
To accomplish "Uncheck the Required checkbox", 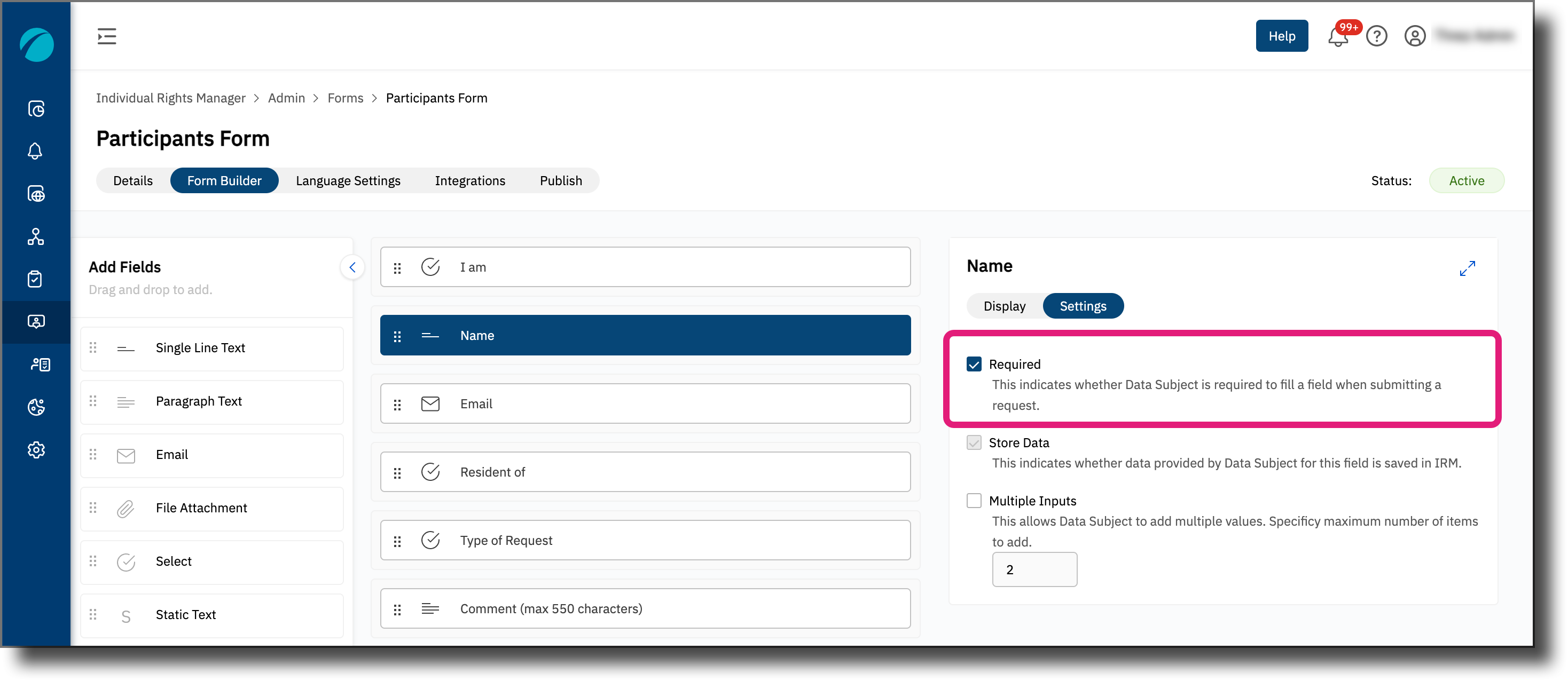I will point(974,364).
